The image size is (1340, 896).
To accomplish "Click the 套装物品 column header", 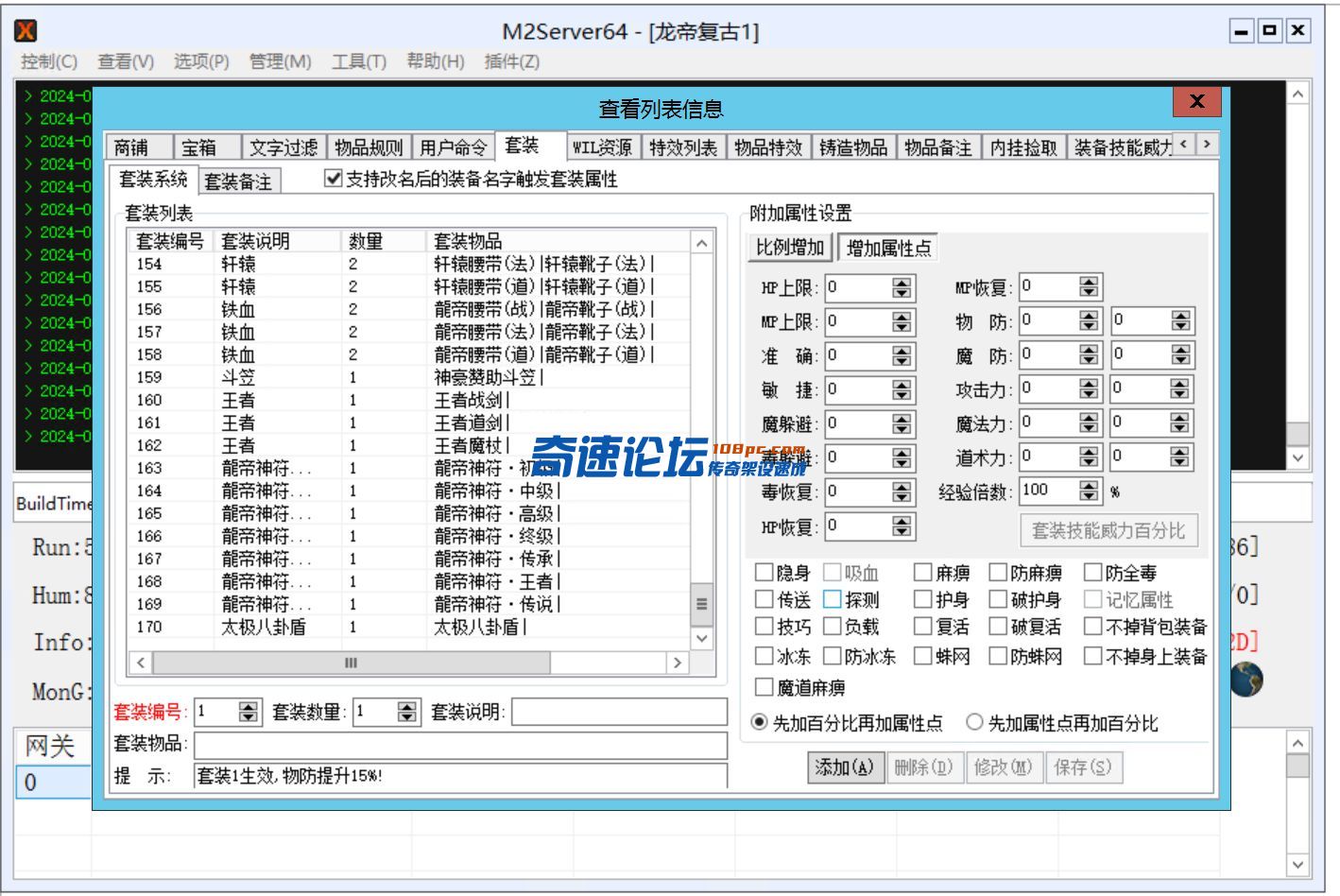I will click(558, 241).
